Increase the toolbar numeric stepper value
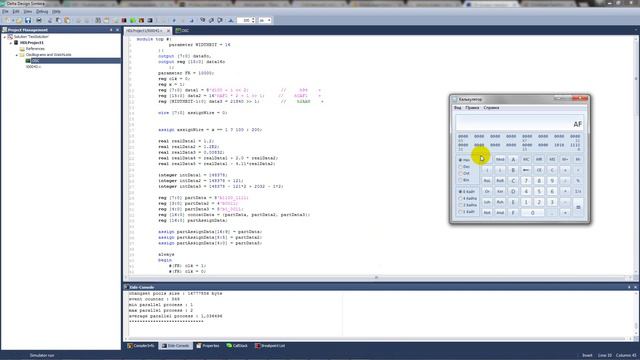This screenshot has height=360, width=640. tap(253, 19)
